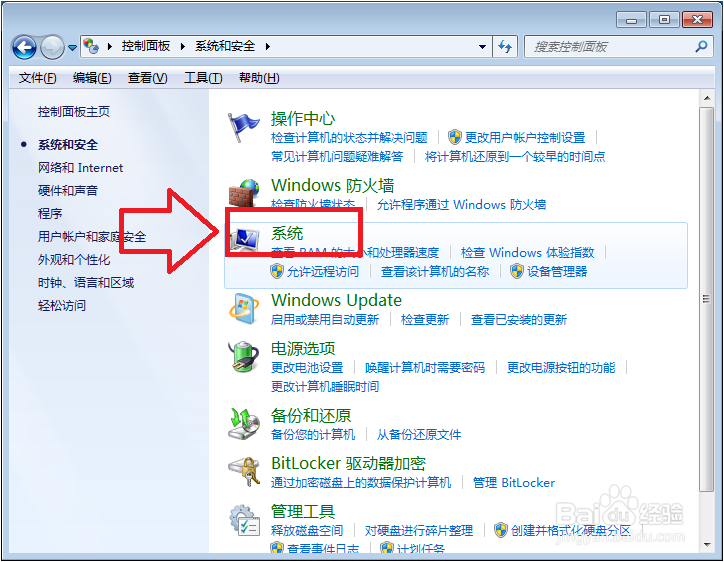Click 常见计算机问题疑难解答 link
This screenshot has height=562, width=724.
point(337,157)
